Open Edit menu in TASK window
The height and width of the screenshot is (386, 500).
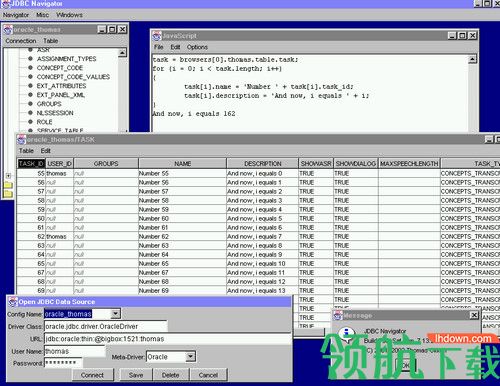(x=46, y=151)
